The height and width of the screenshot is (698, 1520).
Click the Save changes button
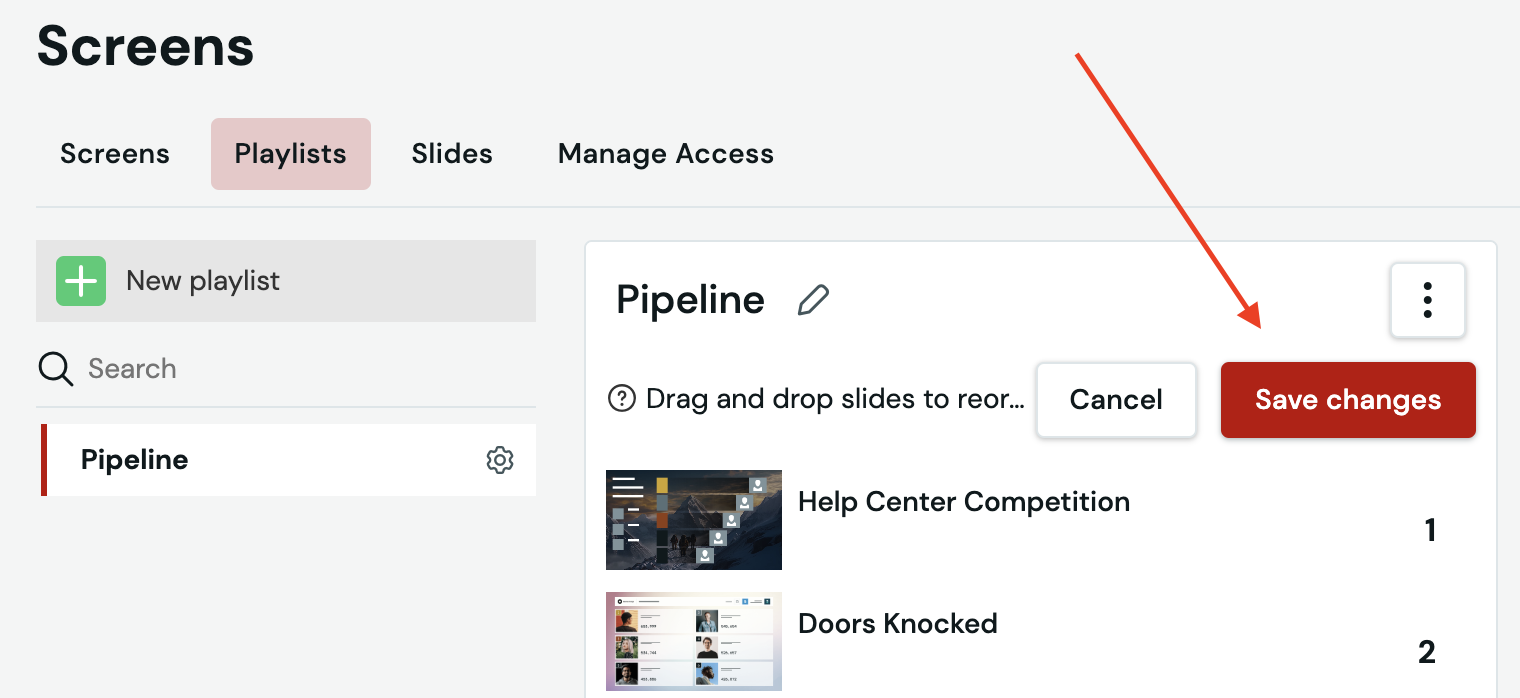pyautogui.click(x=1348, y=400)
